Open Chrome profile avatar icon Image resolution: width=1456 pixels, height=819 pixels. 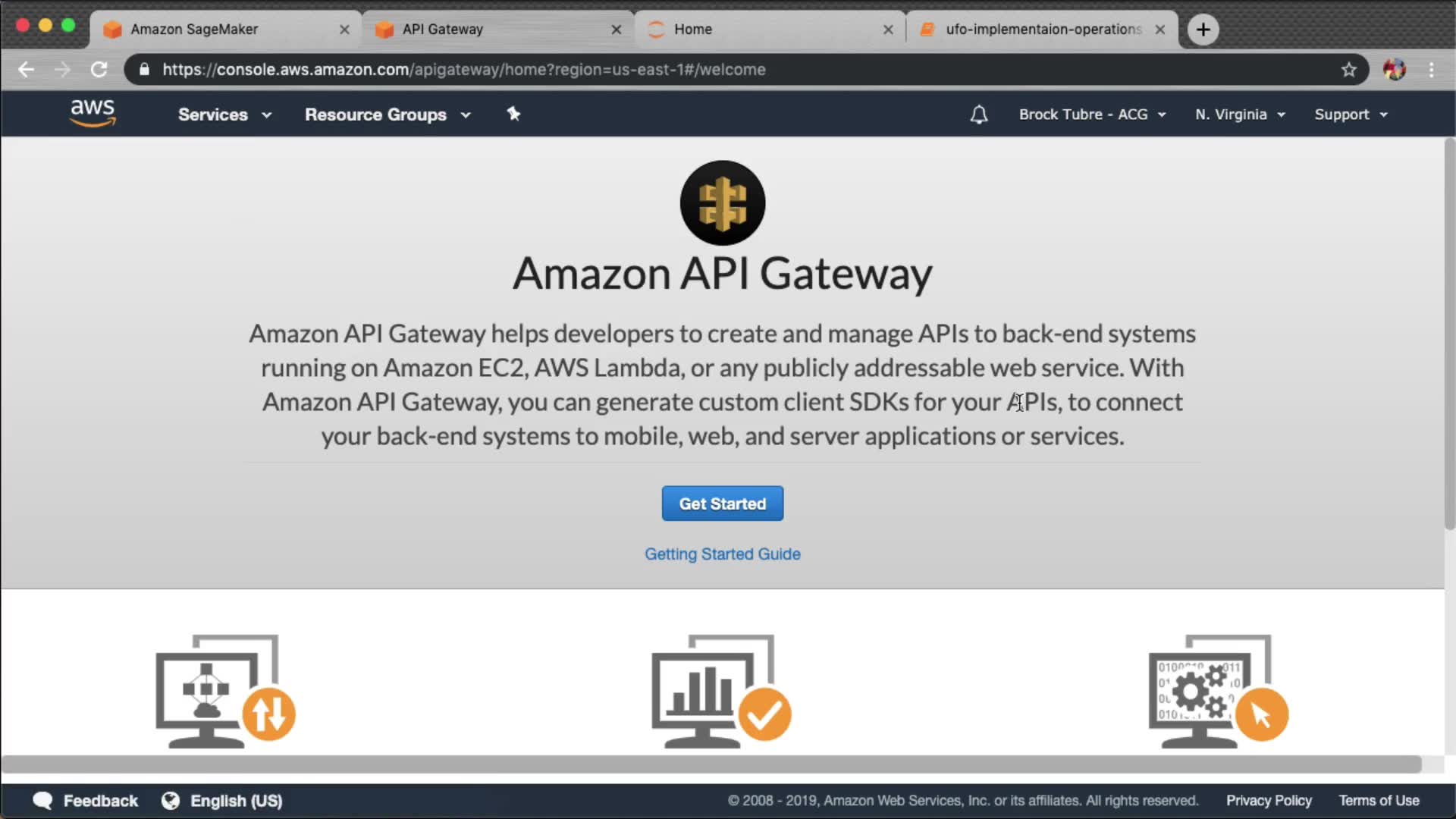coord(1394,70)
